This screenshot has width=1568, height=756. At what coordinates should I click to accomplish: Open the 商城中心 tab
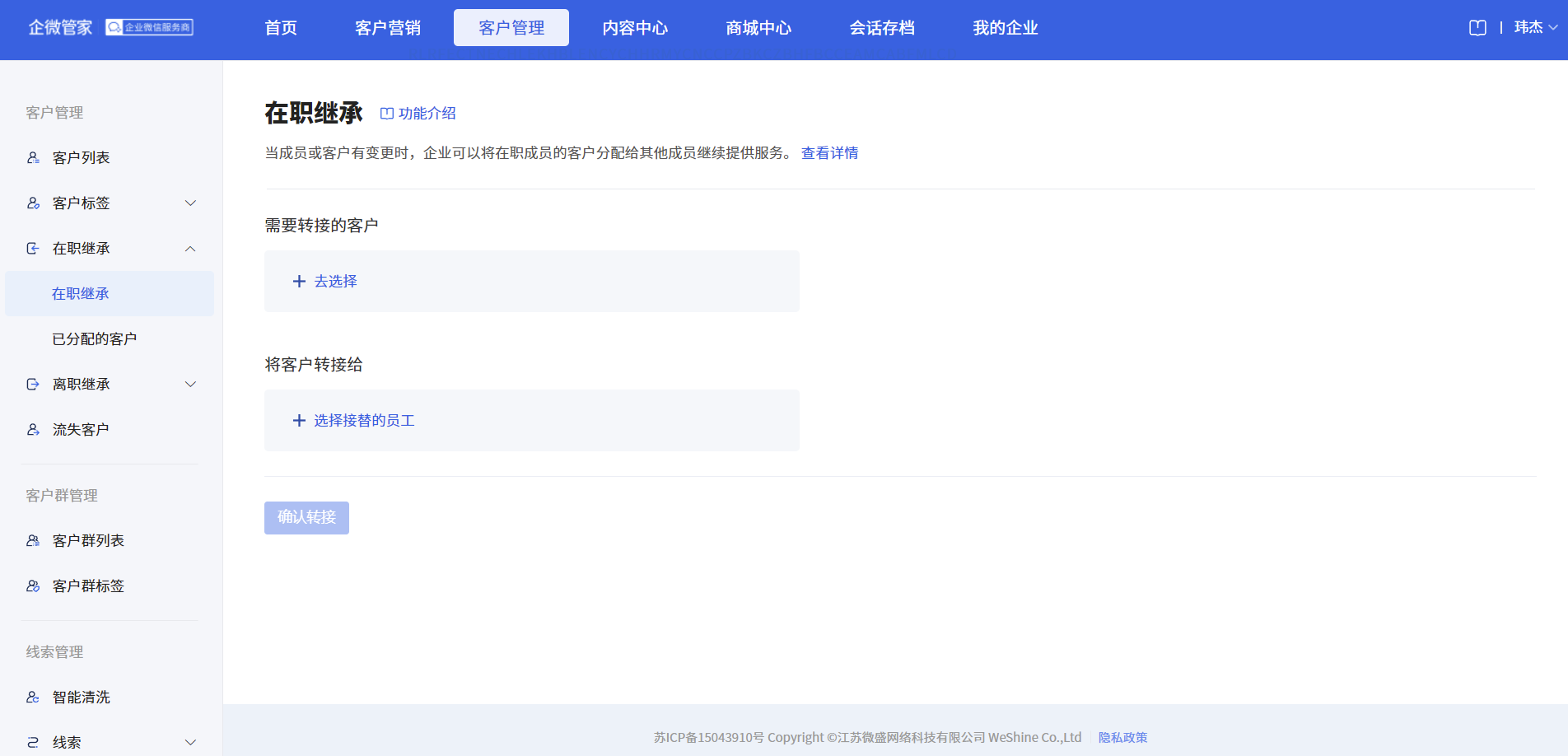[x=758, y=28]
